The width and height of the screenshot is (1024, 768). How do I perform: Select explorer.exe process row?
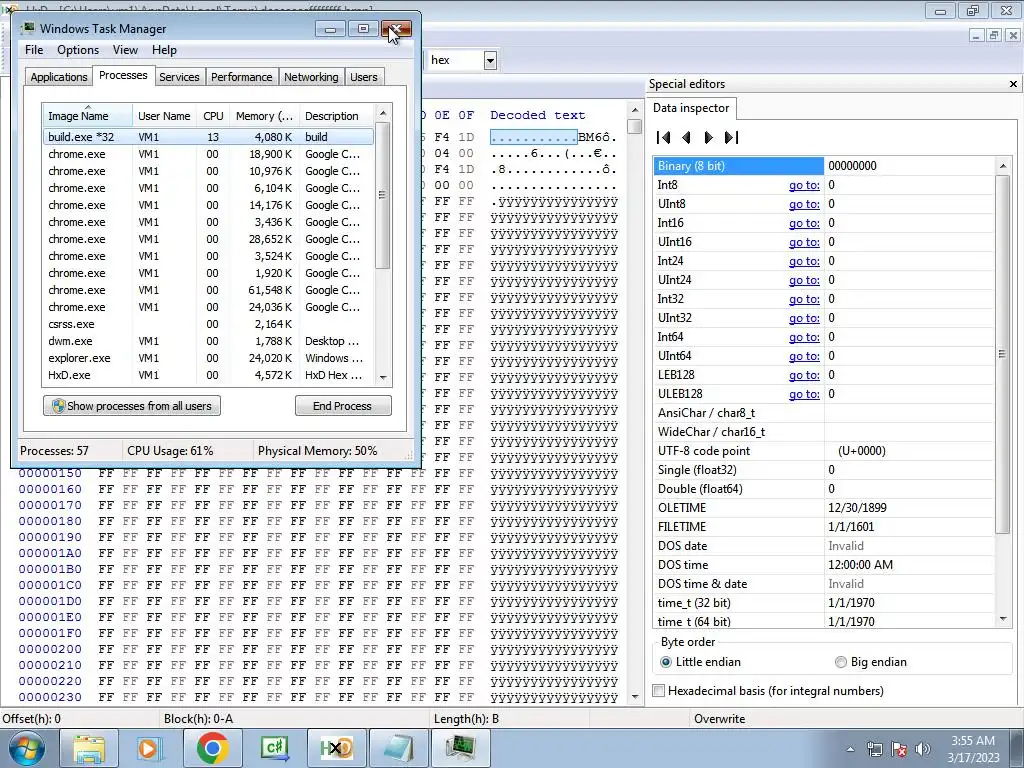(x=208, y=358)
